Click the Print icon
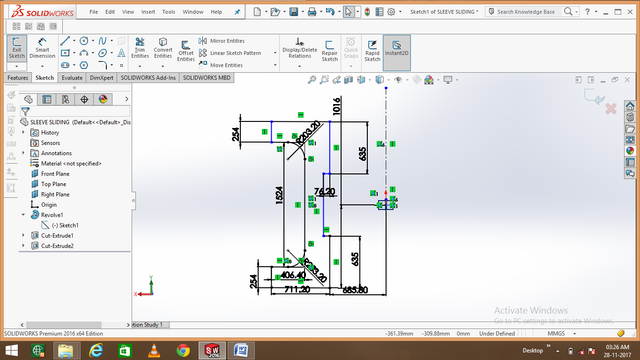Image resolution: width=640 pixels, height=360 pixels. [312, 12]
